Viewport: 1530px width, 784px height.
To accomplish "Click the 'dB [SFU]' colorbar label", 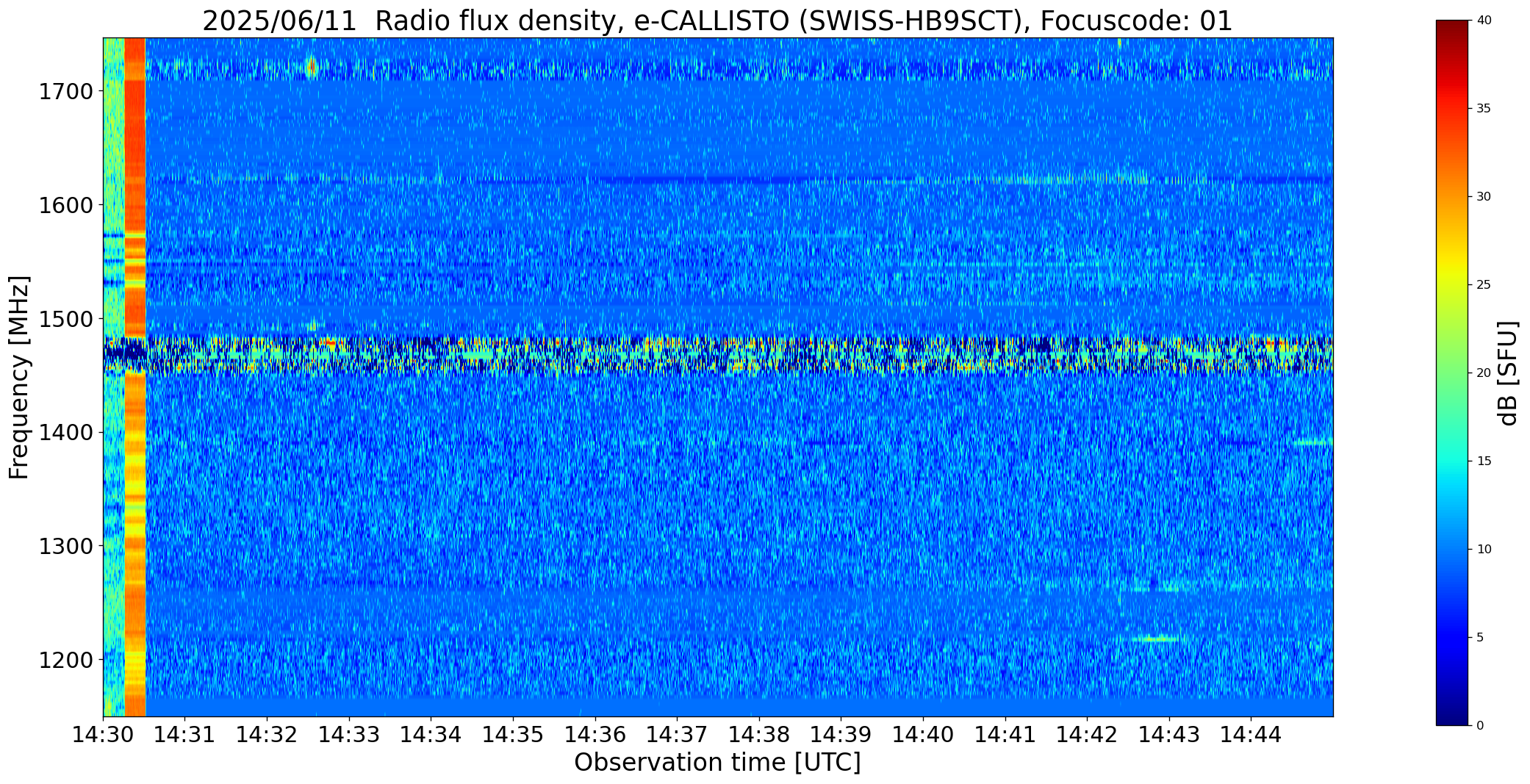I will pyautogui.click(x=1508, y=373).
